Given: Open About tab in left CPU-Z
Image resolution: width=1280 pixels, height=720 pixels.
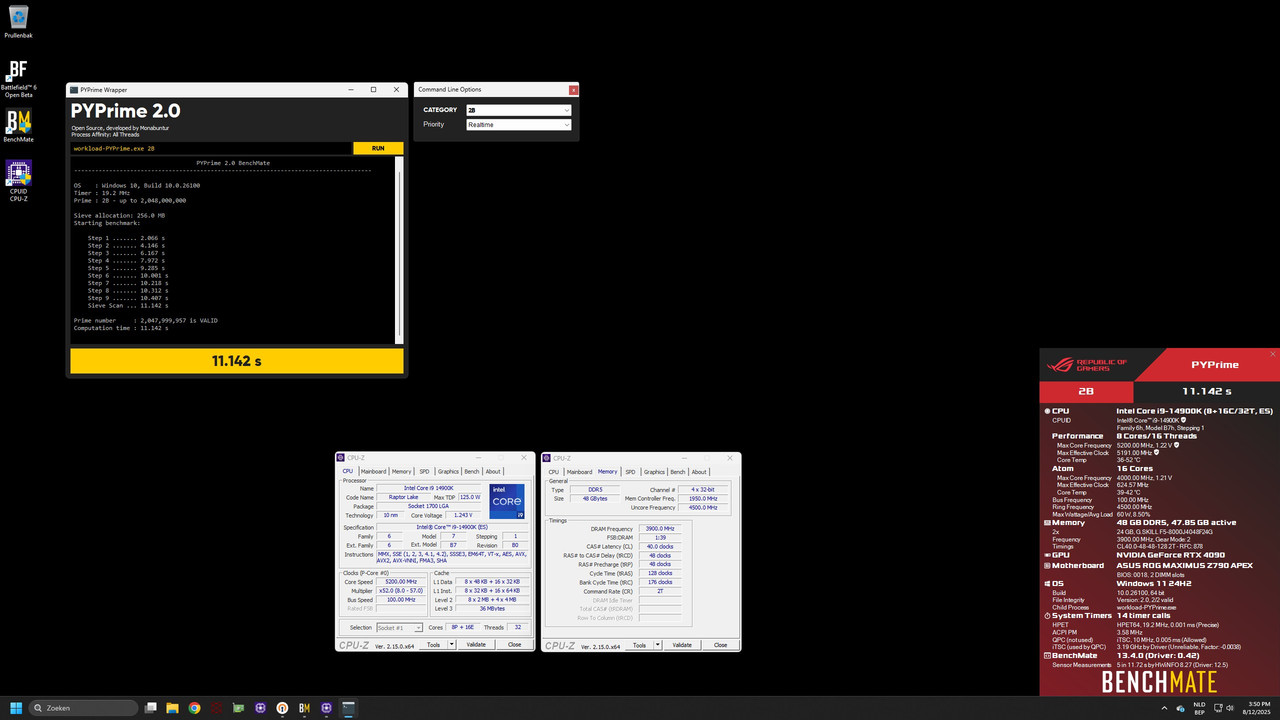Looking at the screenshot, I should coord(494,471).
